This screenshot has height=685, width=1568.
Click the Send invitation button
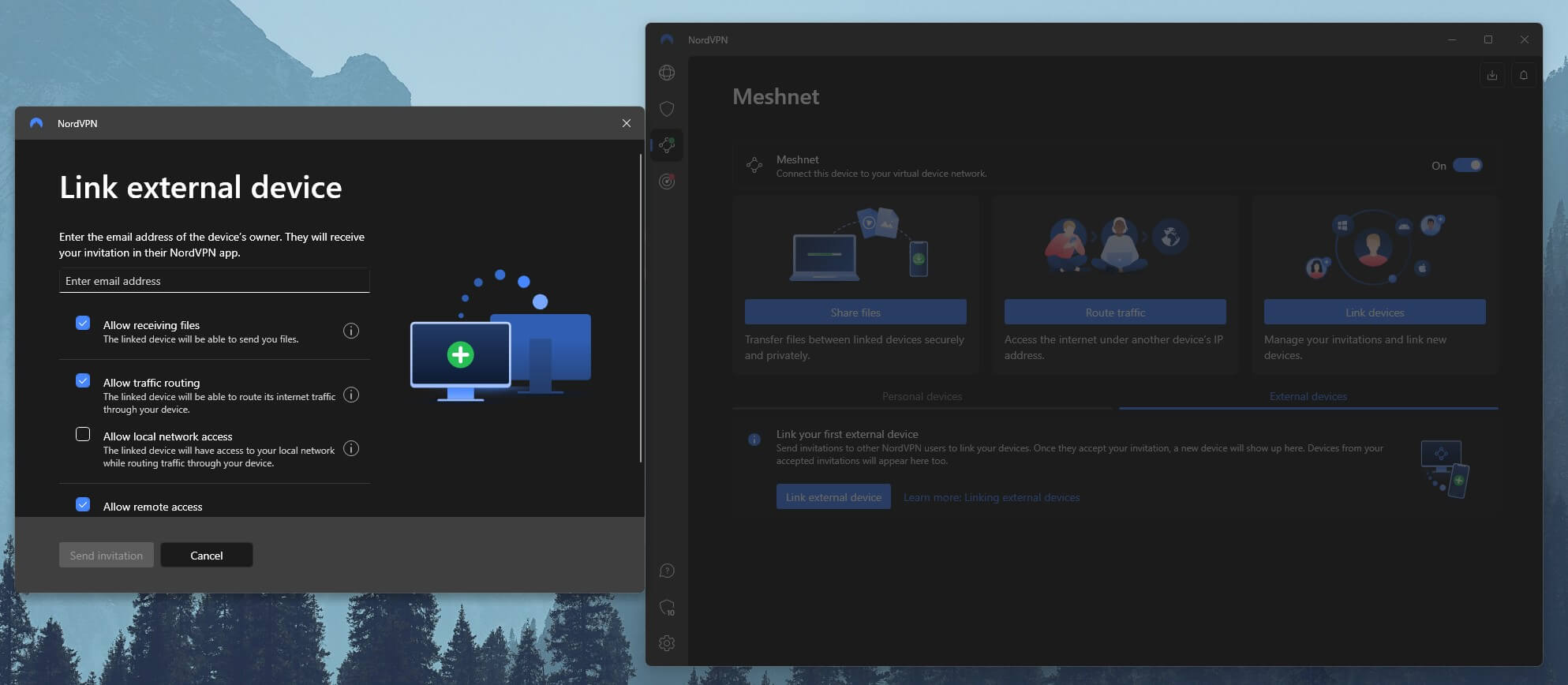pos(107,556)
